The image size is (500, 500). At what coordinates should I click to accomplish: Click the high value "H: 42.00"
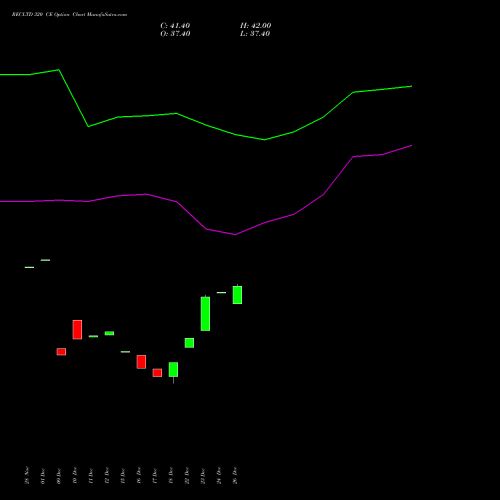click(x=255, y=26)
